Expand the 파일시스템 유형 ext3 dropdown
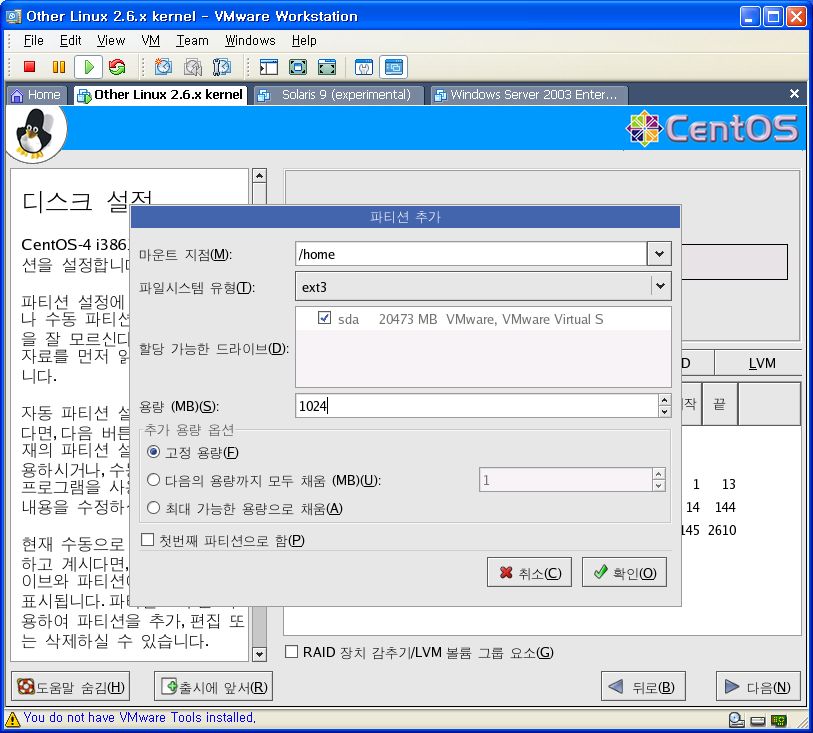Image resolution: width=813 pixels, height=733 pixels. click(659, 287)
